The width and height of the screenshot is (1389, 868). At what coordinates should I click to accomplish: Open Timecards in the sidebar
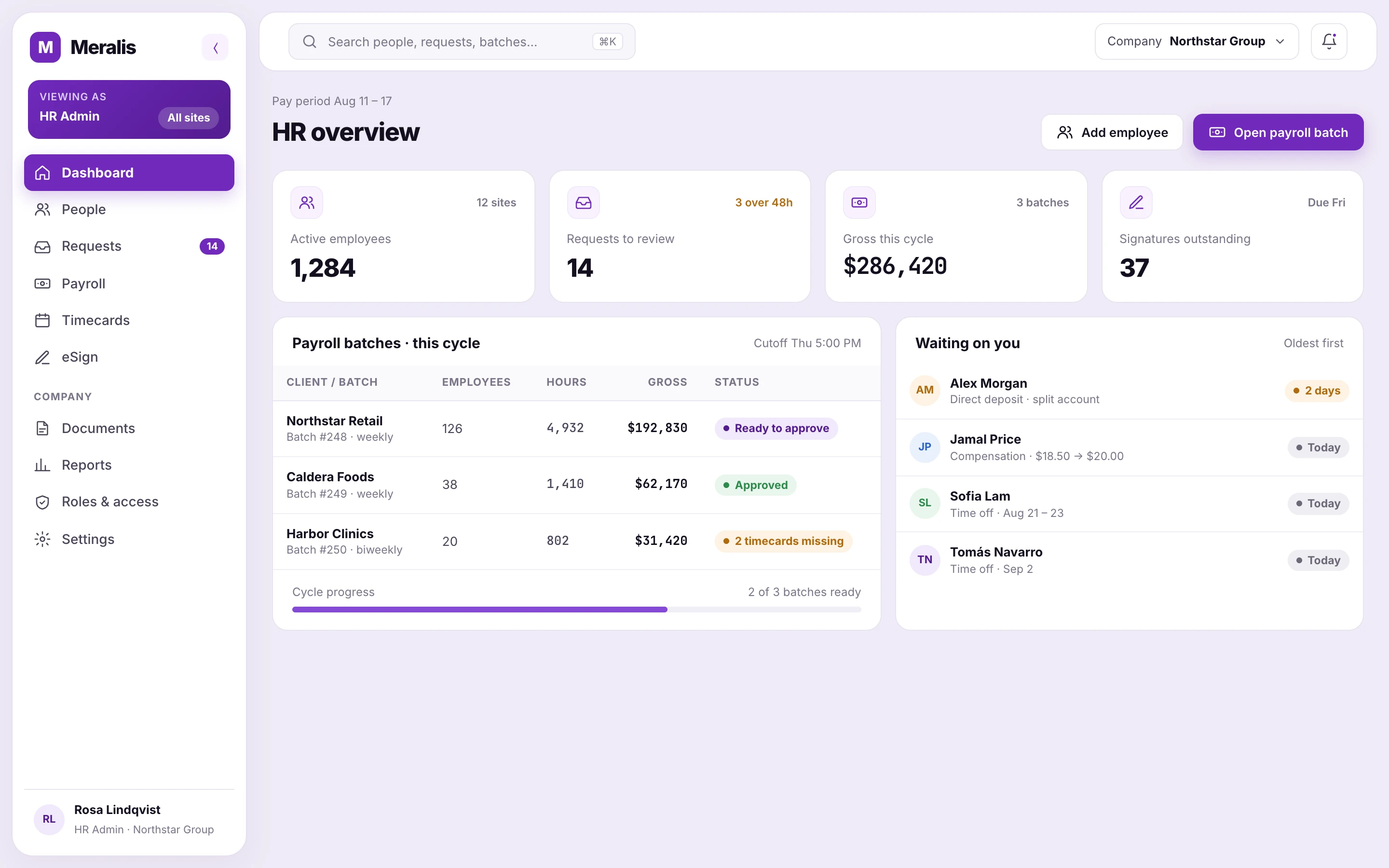point(129,320)
